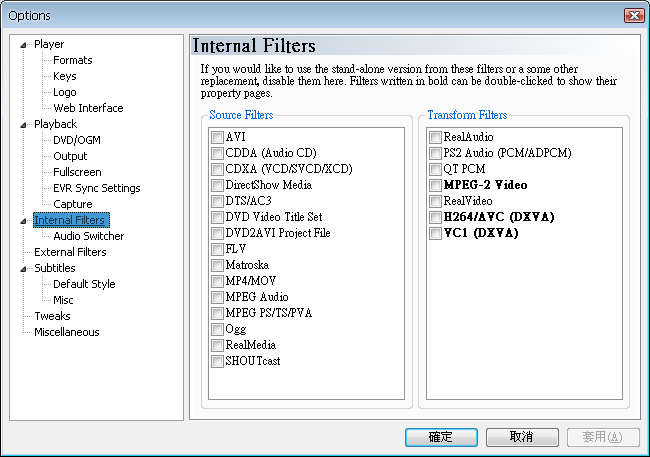Viewport: 650px width, 457px height.
Task: Enable the FLV source filter
Action: tap(217, 249)
